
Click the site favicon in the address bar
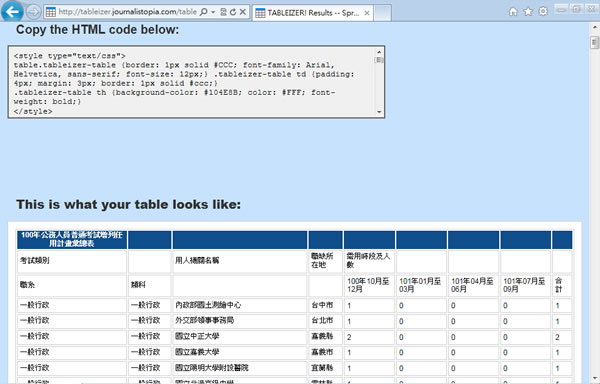[x=51, y=12]
